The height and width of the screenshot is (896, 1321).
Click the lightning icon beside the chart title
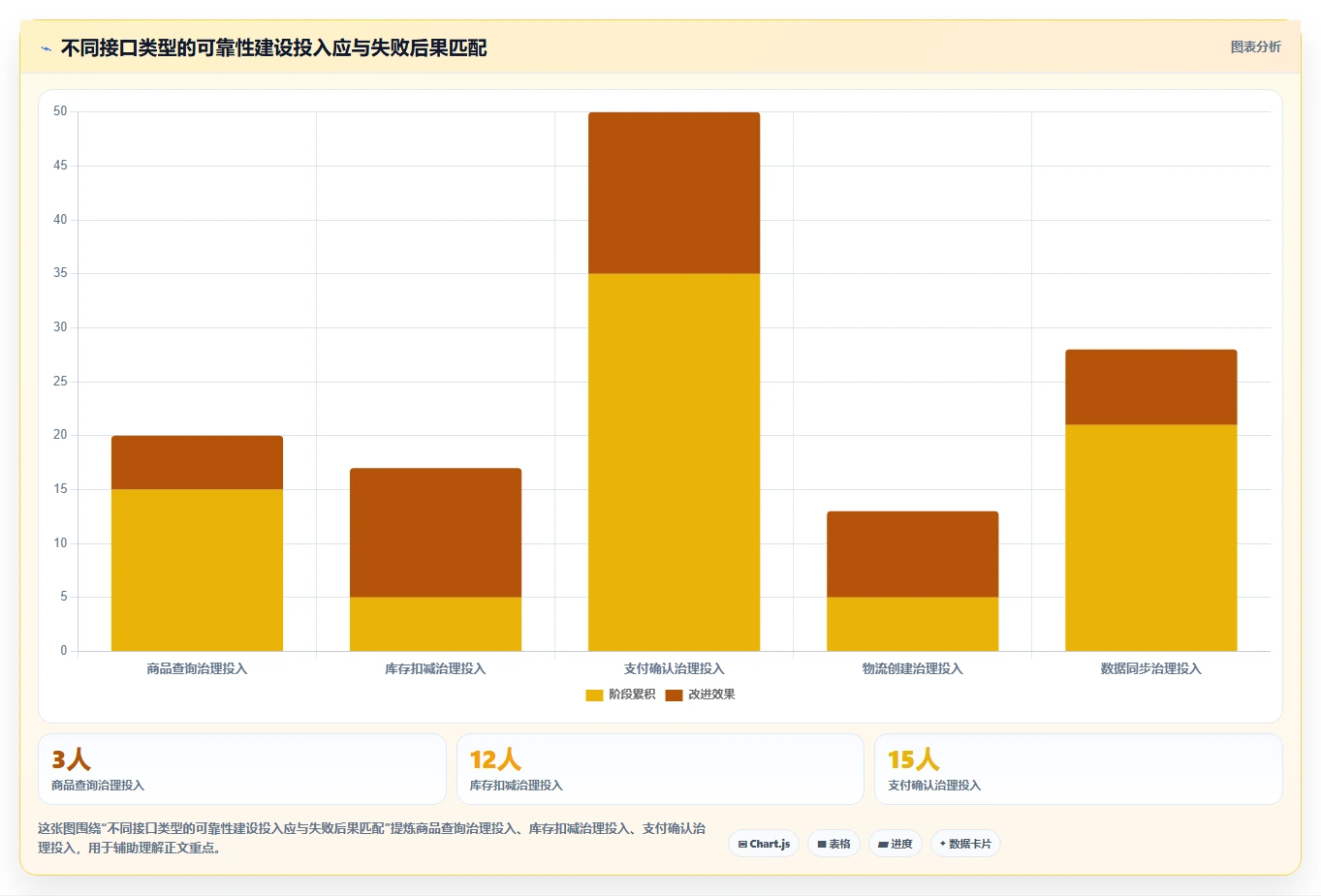click(x=46, y=48)
